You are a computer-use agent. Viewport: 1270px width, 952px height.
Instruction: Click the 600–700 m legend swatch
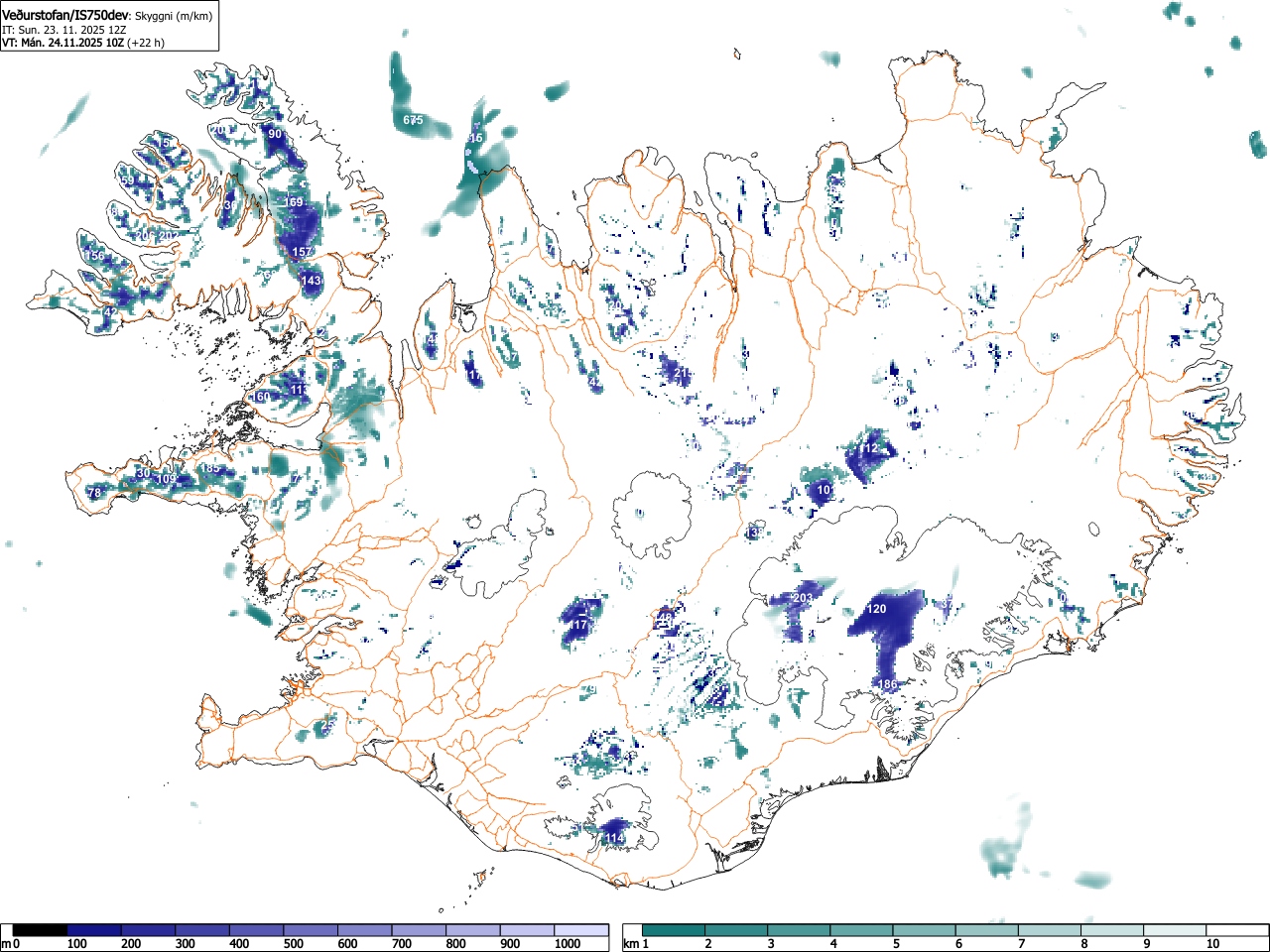tap(364, 930)
